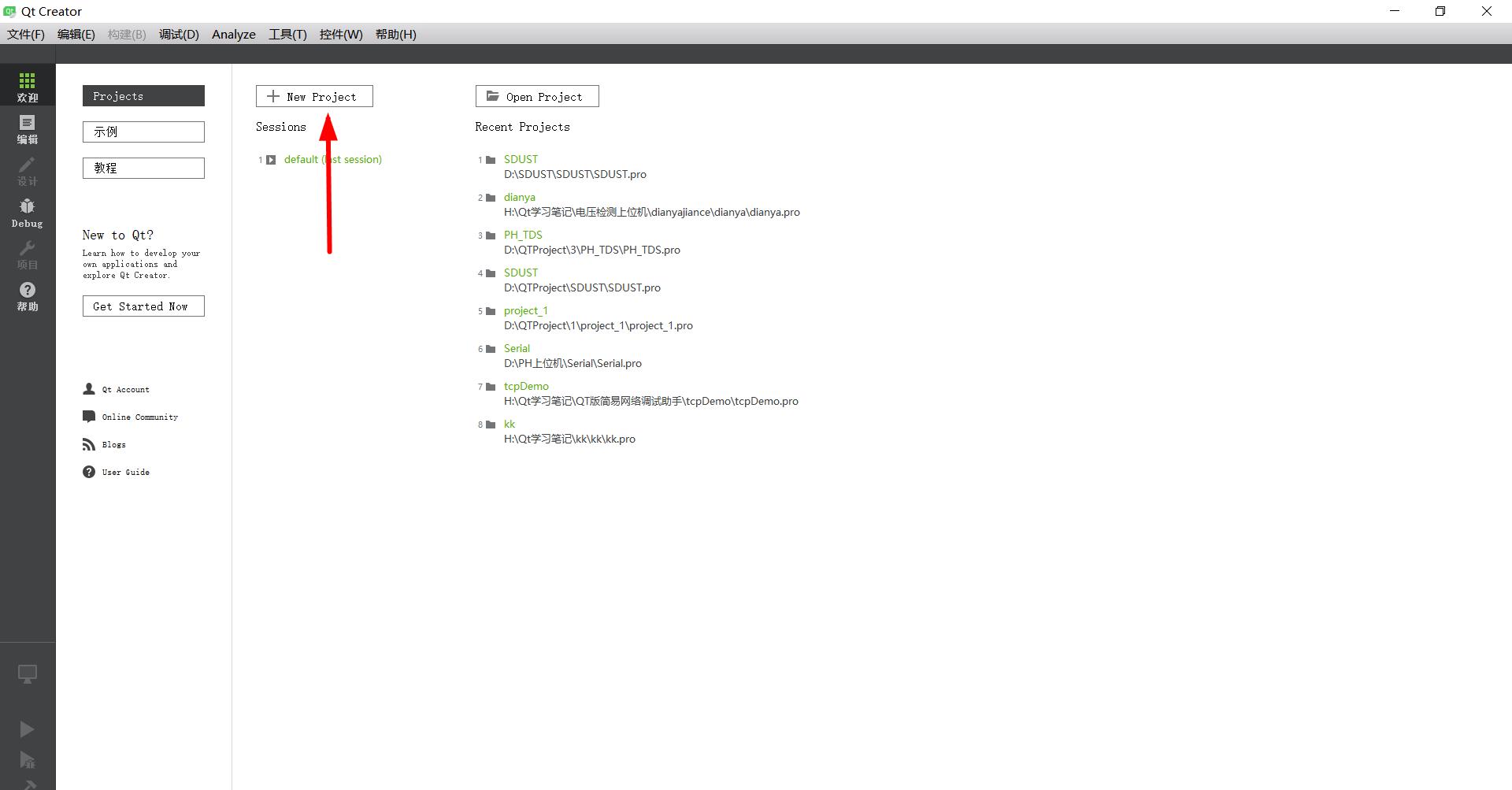Screen dimensions: 1512x790
Task: Click path H:\Qt学习笔记\kk\kk\kk.pro
Action: (x=569, y=439)
